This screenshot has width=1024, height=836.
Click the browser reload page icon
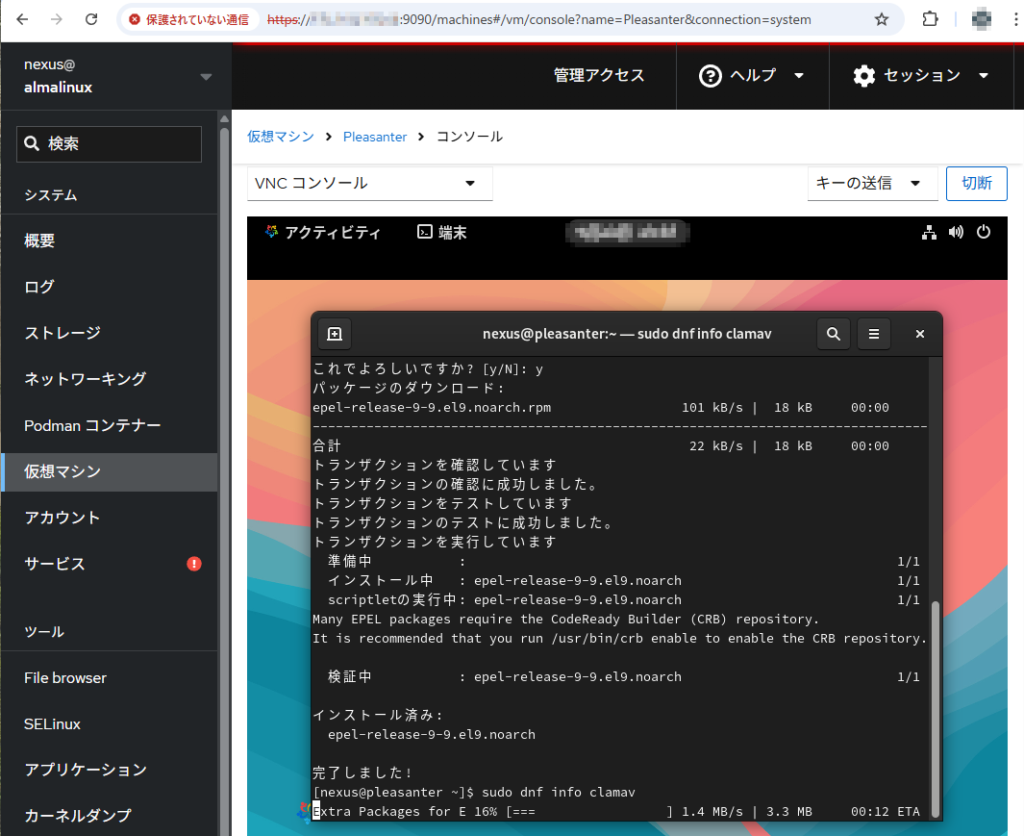point(91,19)
